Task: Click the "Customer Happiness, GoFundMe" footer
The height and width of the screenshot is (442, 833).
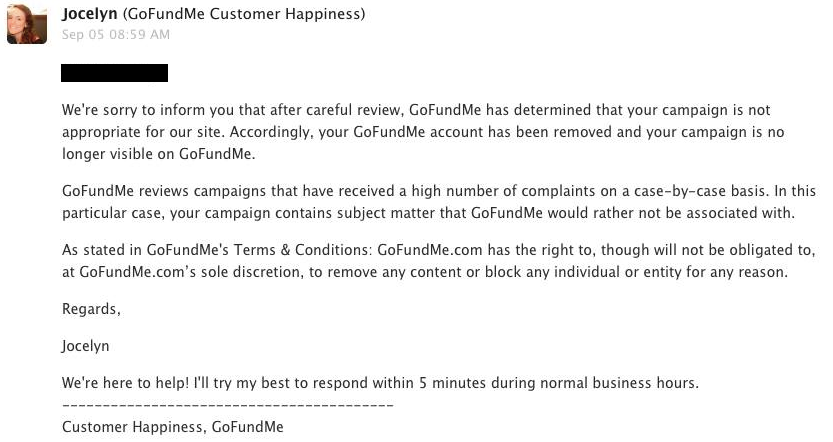Action: coord(173,427)
